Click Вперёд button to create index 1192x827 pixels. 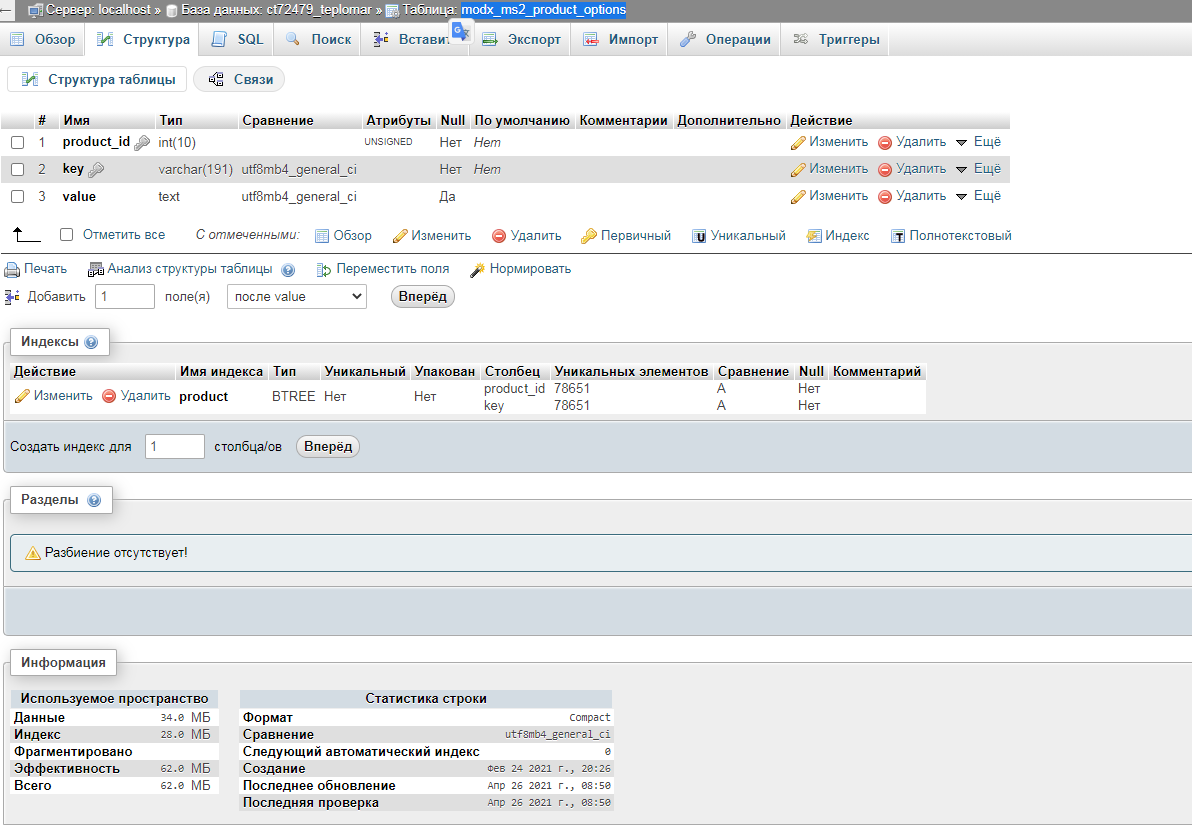click(328, 446)
